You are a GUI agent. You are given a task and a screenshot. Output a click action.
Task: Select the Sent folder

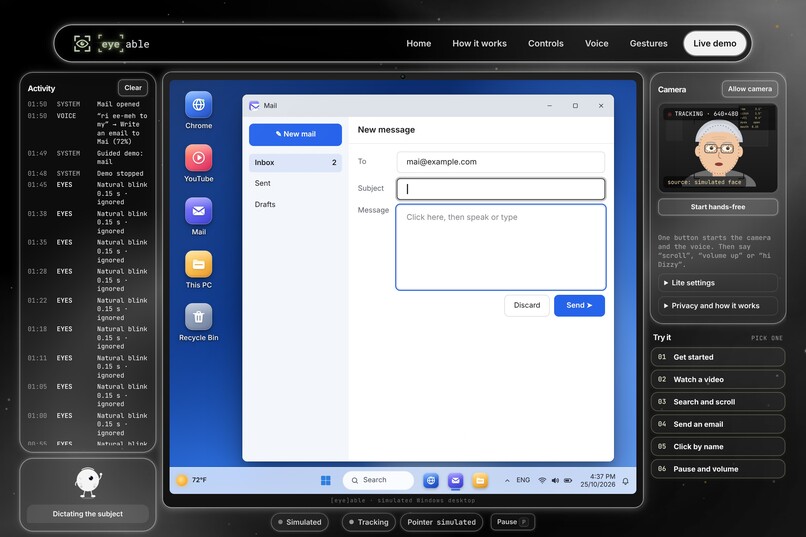(x=295, y=183)
